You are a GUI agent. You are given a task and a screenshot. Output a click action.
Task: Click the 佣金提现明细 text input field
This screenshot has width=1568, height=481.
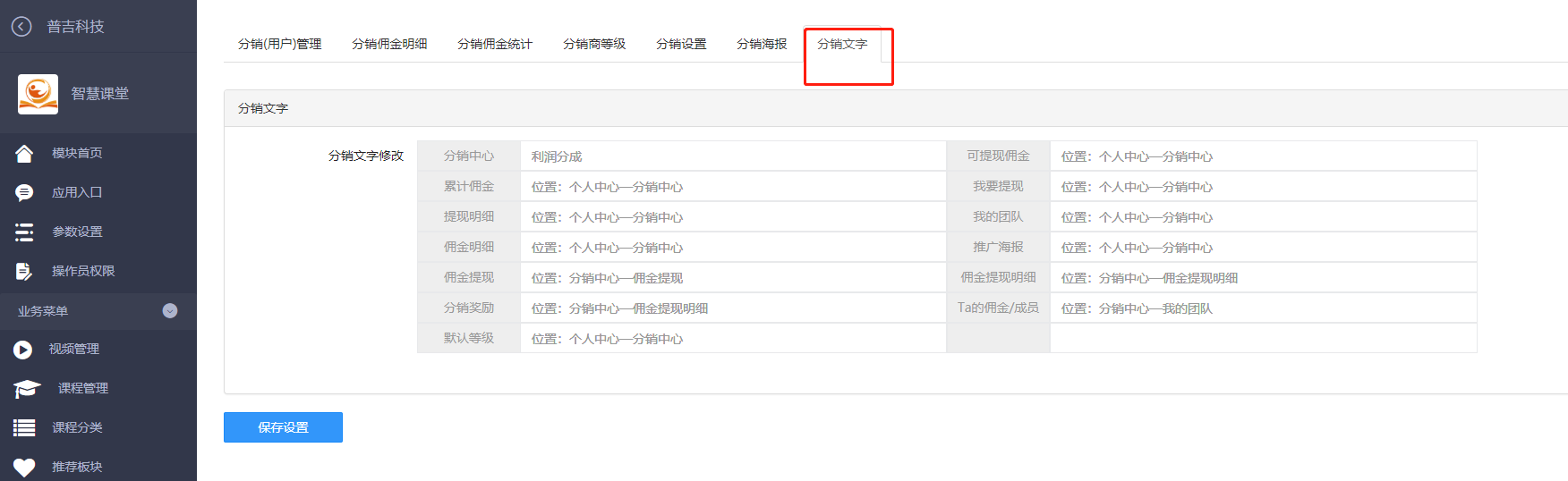tap(1263, 278)
